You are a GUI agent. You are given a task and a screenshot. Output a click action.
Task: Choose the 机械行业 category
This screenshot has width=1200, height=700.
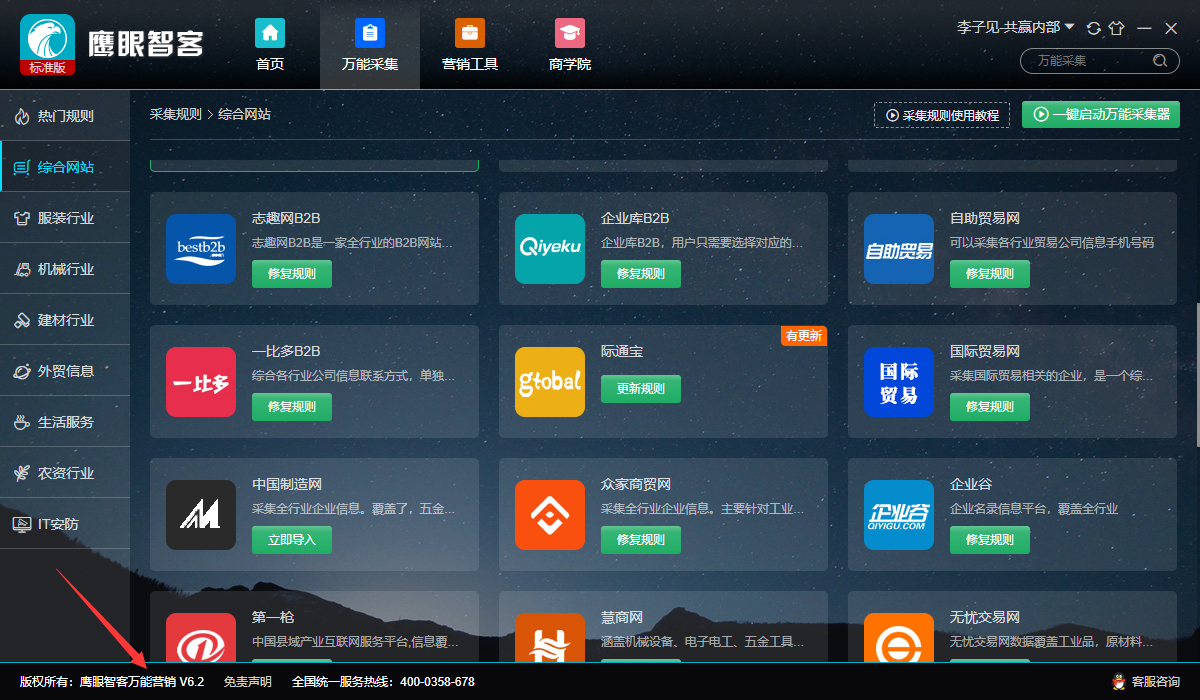[65, 269]
